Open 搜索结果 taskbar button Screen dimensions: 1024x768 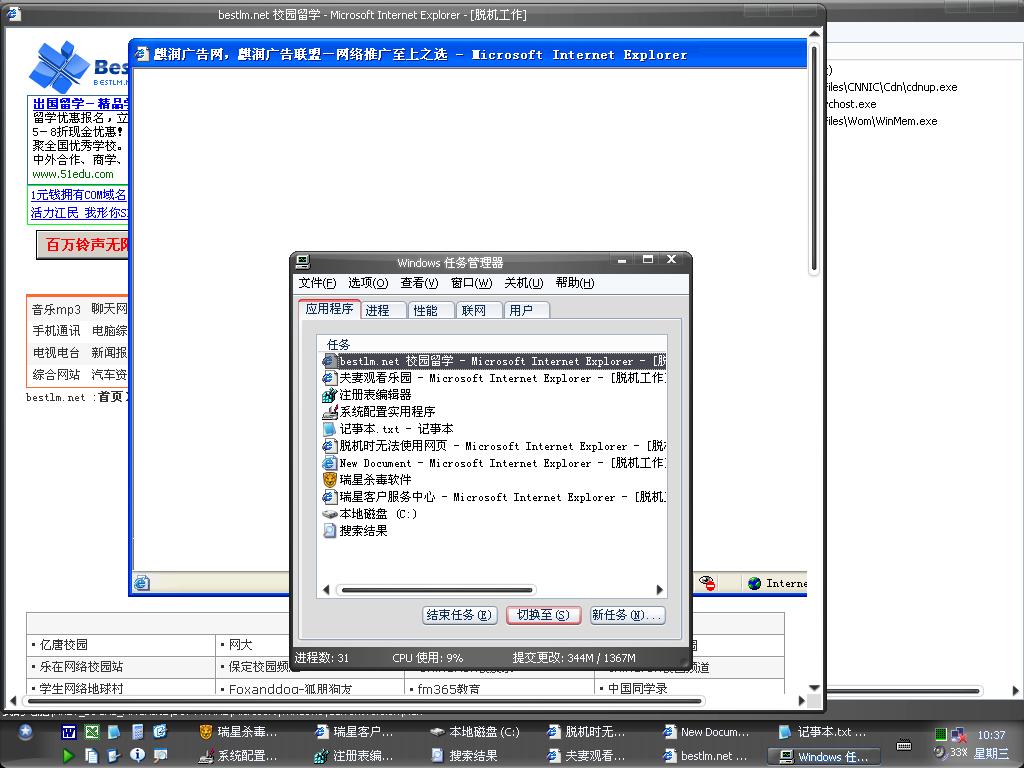465,756
